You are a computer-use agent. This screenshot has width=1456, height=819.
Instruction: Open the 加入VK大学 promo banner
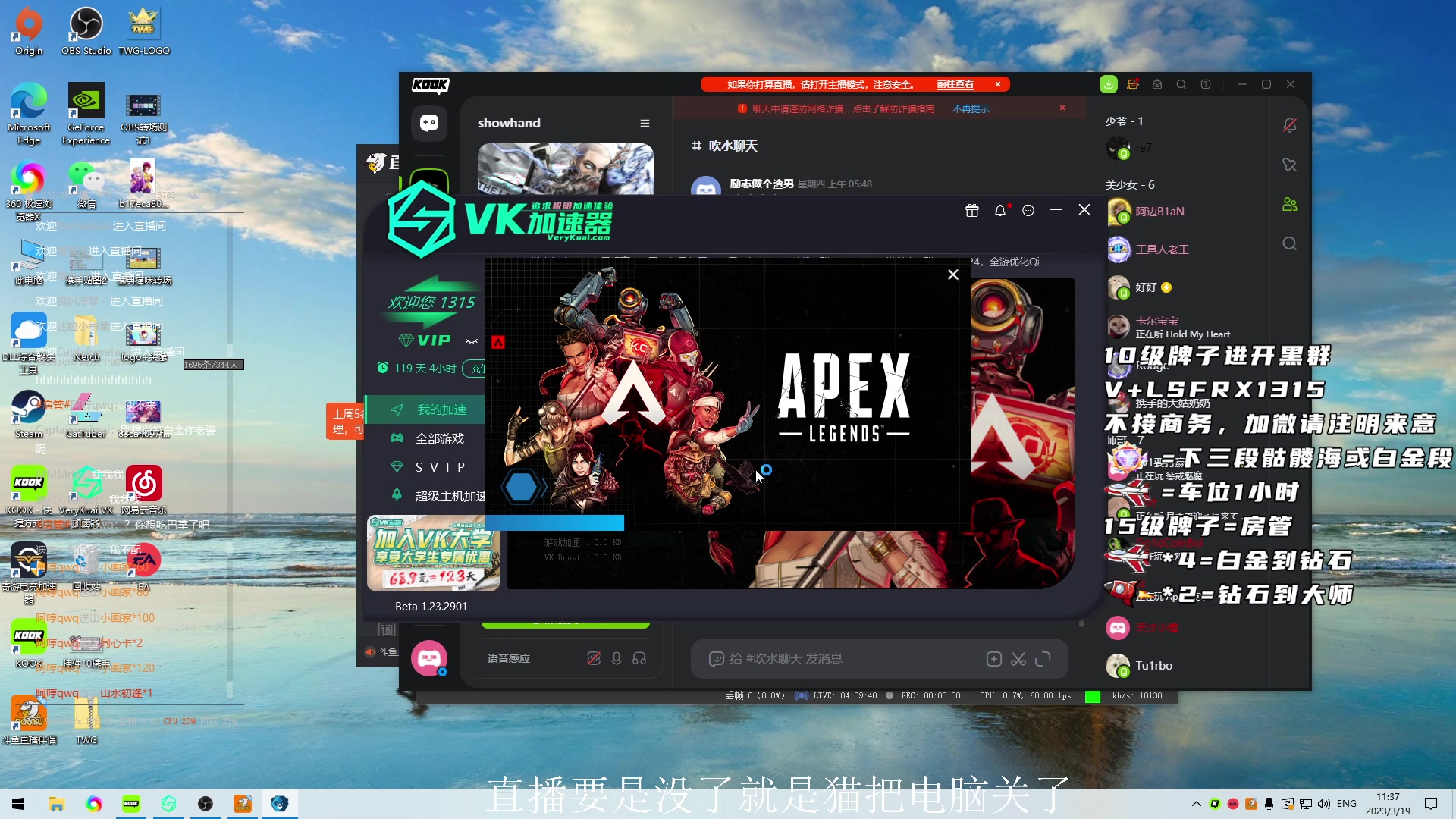tap(433, 553)
